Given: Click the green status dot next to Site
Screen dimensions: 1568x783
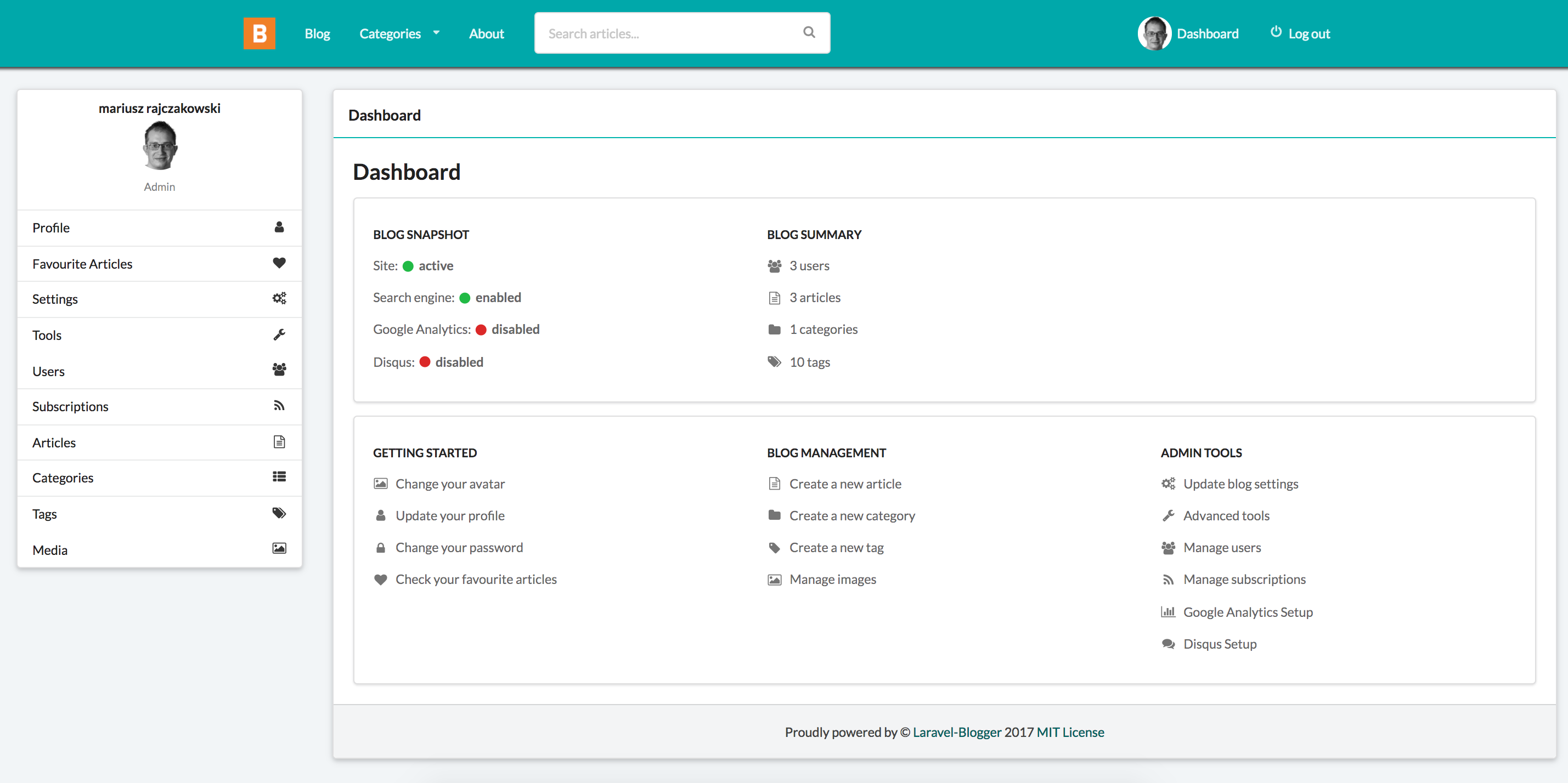Looking at the screenshot, I should tap(408, 266).
